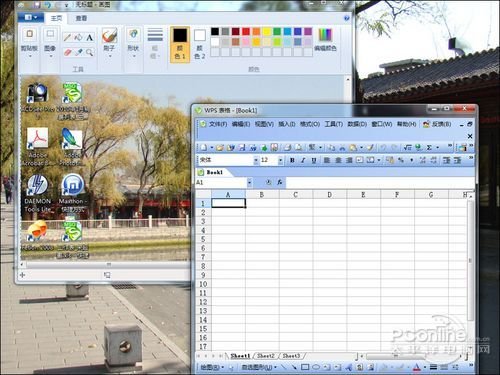Select the Color 2 button in Paint
The width and height of the screenshot is (500, 375).
point(200,44)
